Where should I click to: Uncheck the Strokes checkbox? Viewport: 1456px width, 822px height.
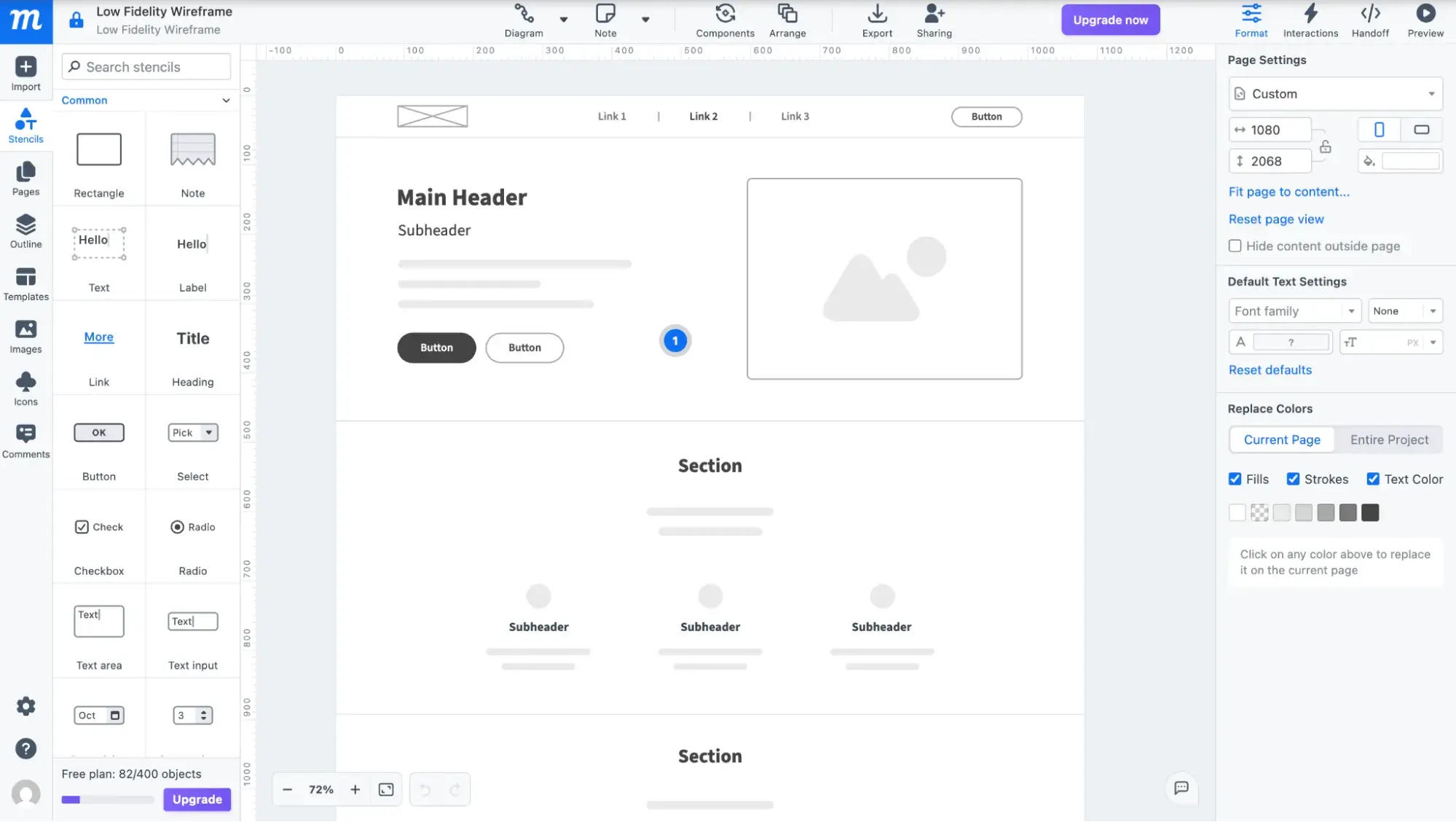click(x=1293, y=479)
